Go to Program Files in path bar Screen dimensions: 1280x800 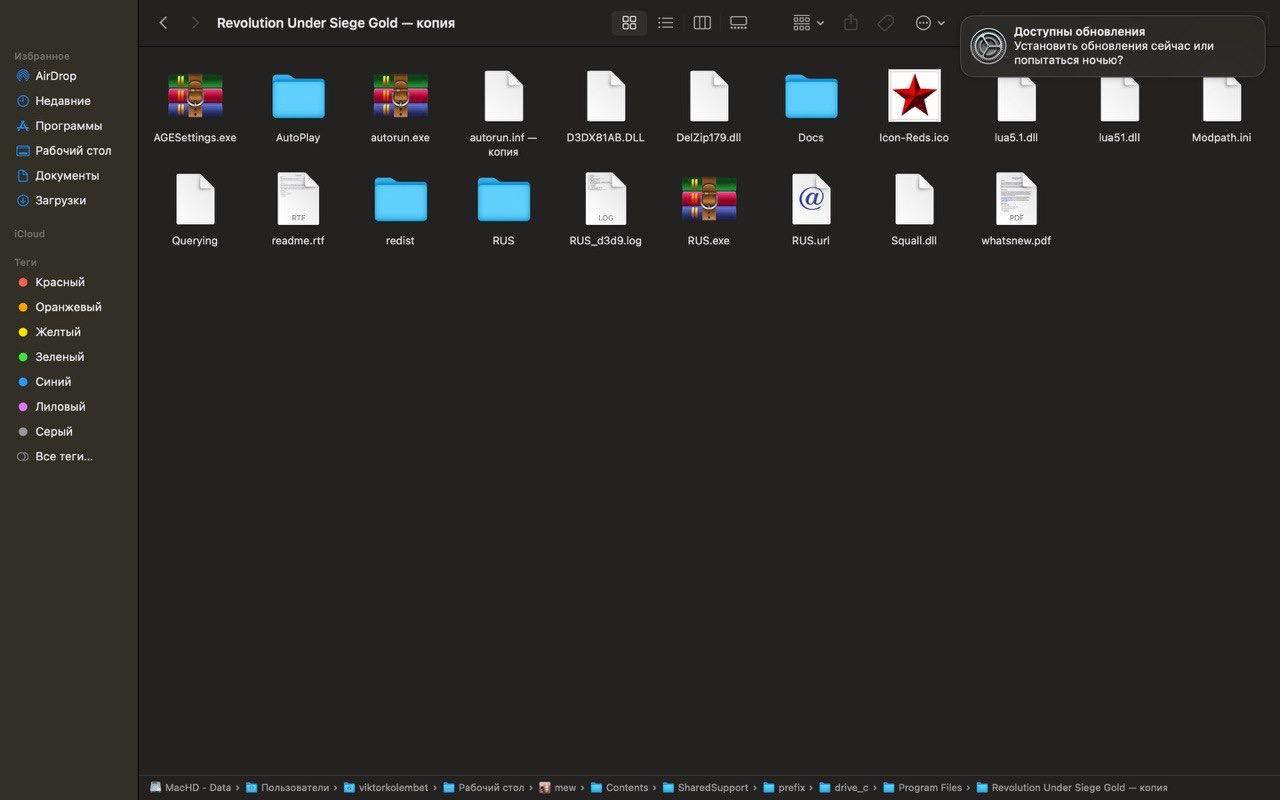point(922,788)
